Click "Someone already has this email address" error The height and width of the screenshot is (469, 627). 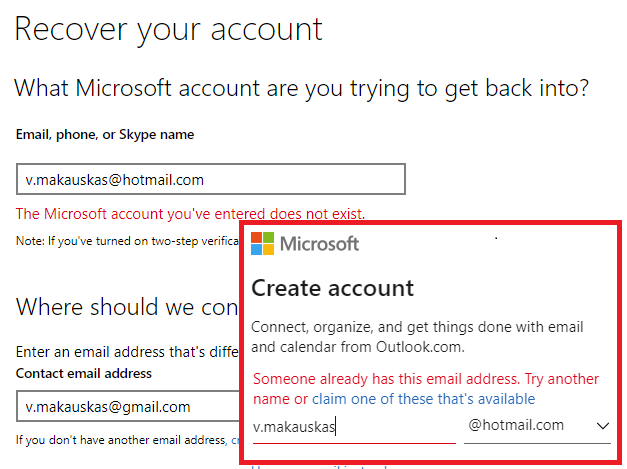click(425, 379)
